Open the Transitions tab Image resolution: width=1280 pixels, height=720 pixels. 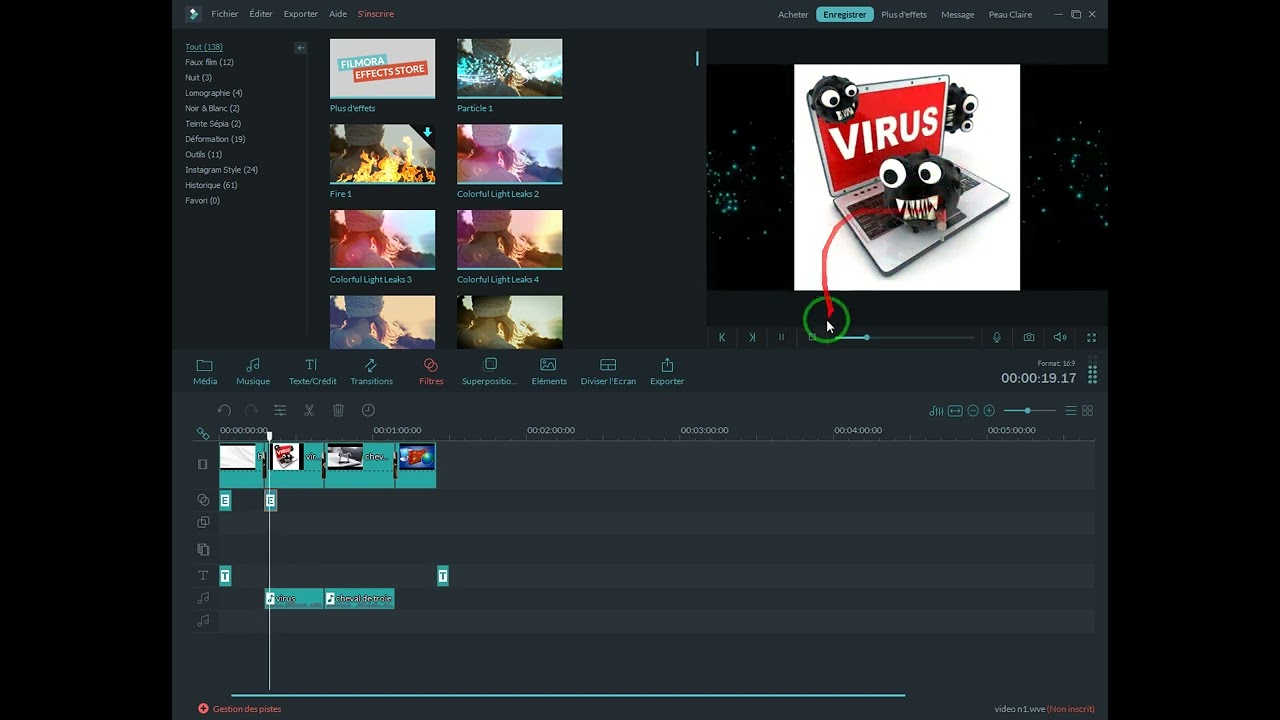coord(371,371)
